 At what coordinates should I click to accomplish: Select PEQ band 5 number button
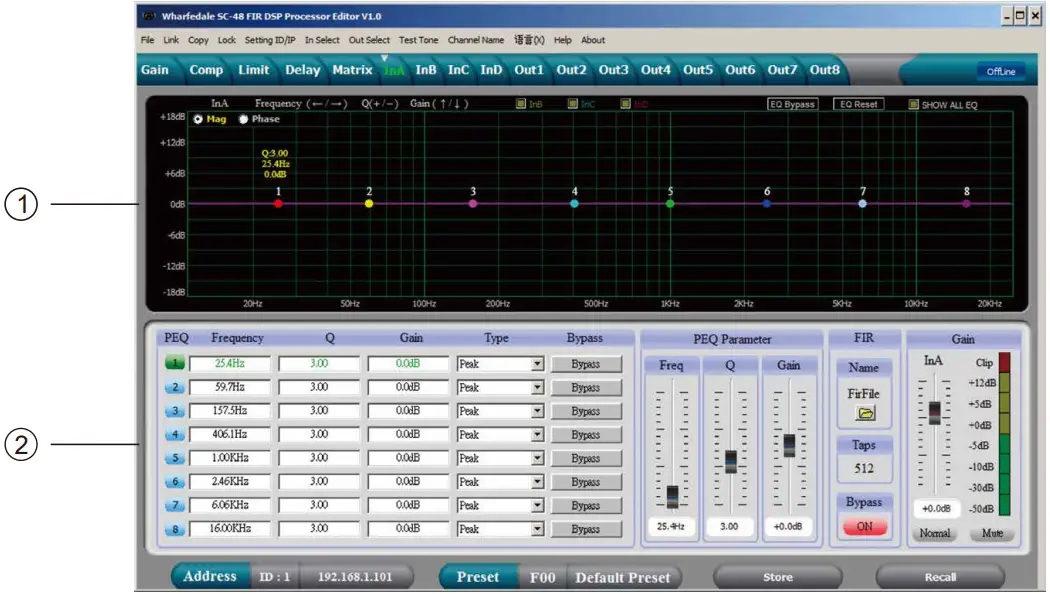click(175, 458)
